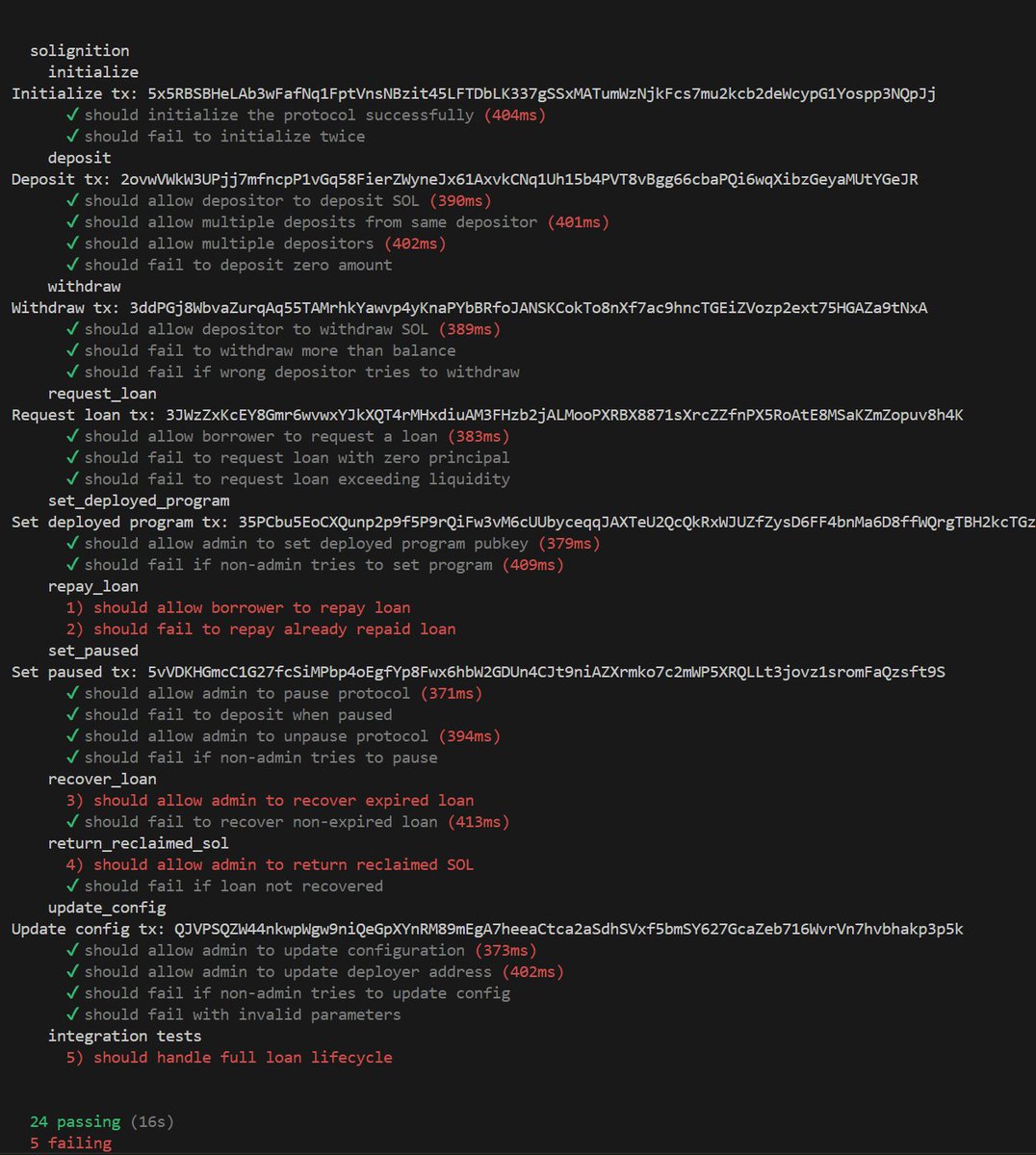Click the Update config tx hash line
1036x1155 pixels.
coord(487,929)
